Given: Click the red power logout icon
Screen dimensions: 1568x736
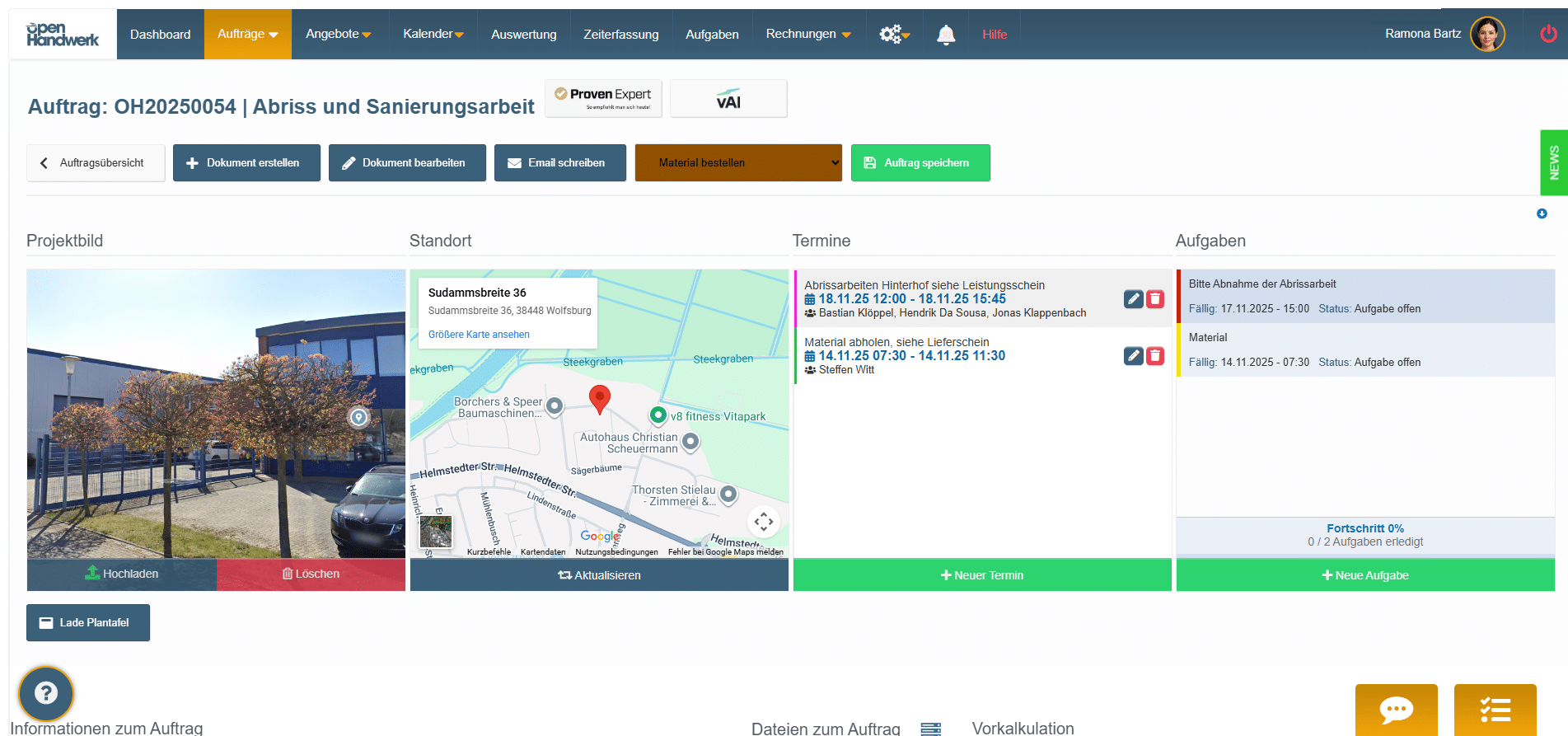Looking at the screenshot, I should click(x=1548, y=34).
